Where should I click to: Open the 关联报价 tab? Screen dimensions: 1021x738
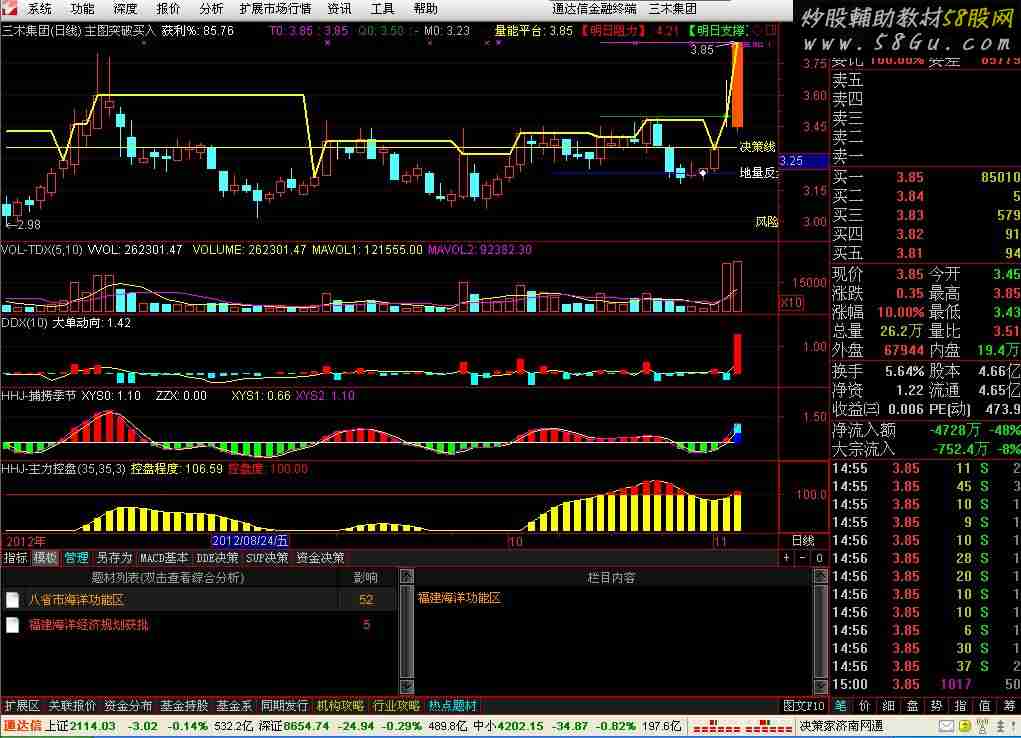(x=72, y=706)
